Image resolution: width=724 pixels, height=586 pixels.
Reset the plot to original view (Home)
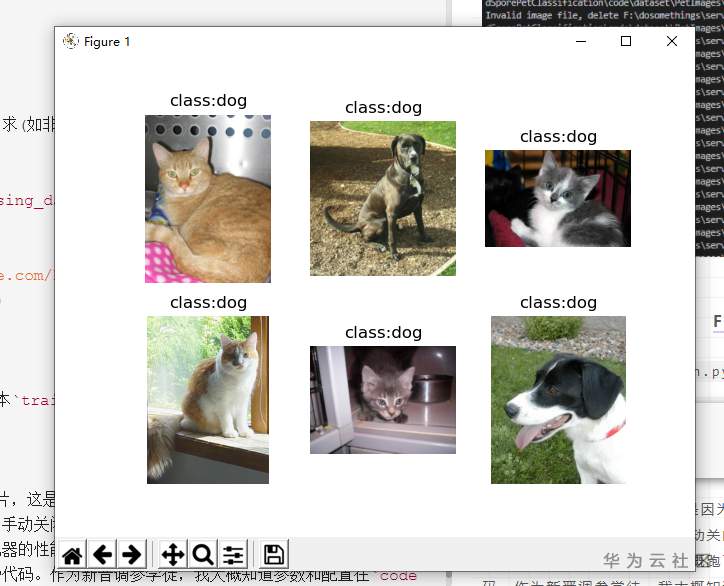point(72,554)
